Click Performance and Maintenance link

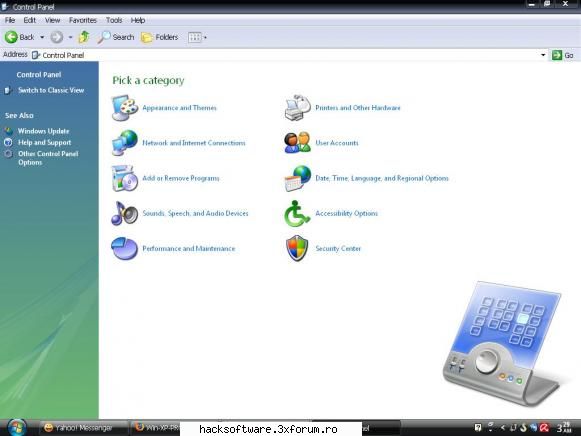click(189, 249)
